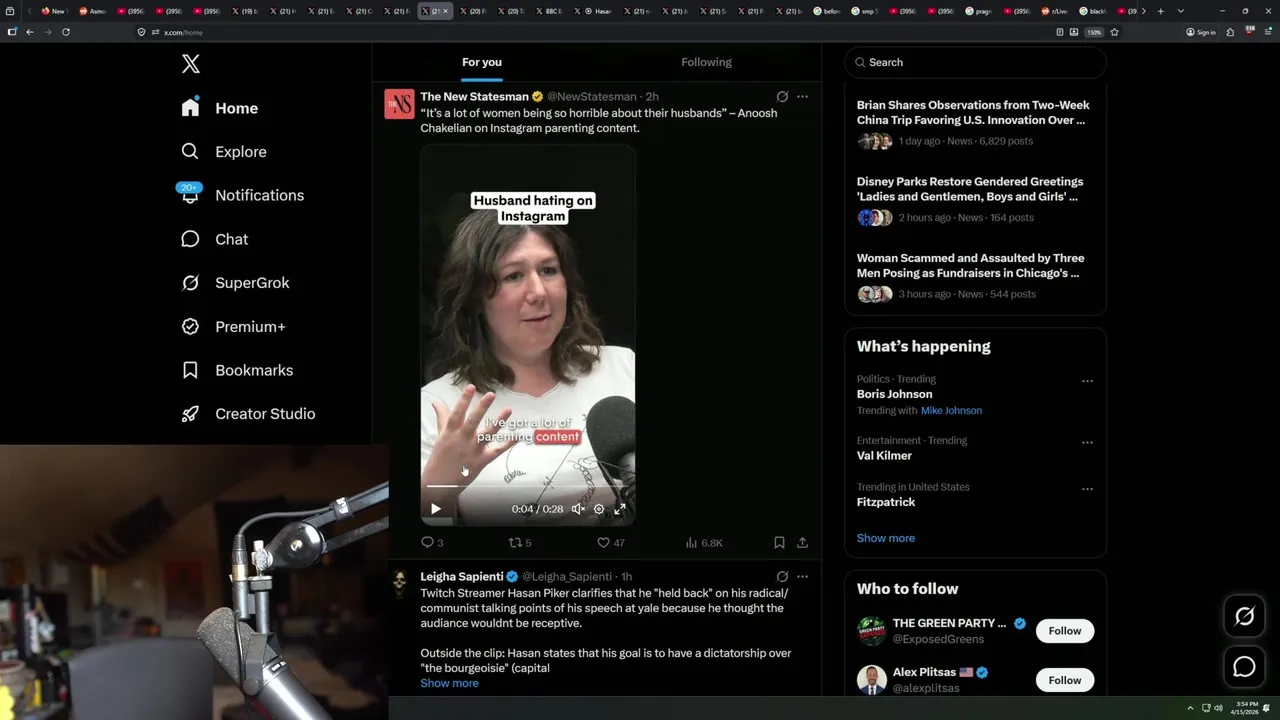Click Grok icon on Leigha Sapienti post
Viewport: 1280px width, 720px height.
tap(782, 577)
